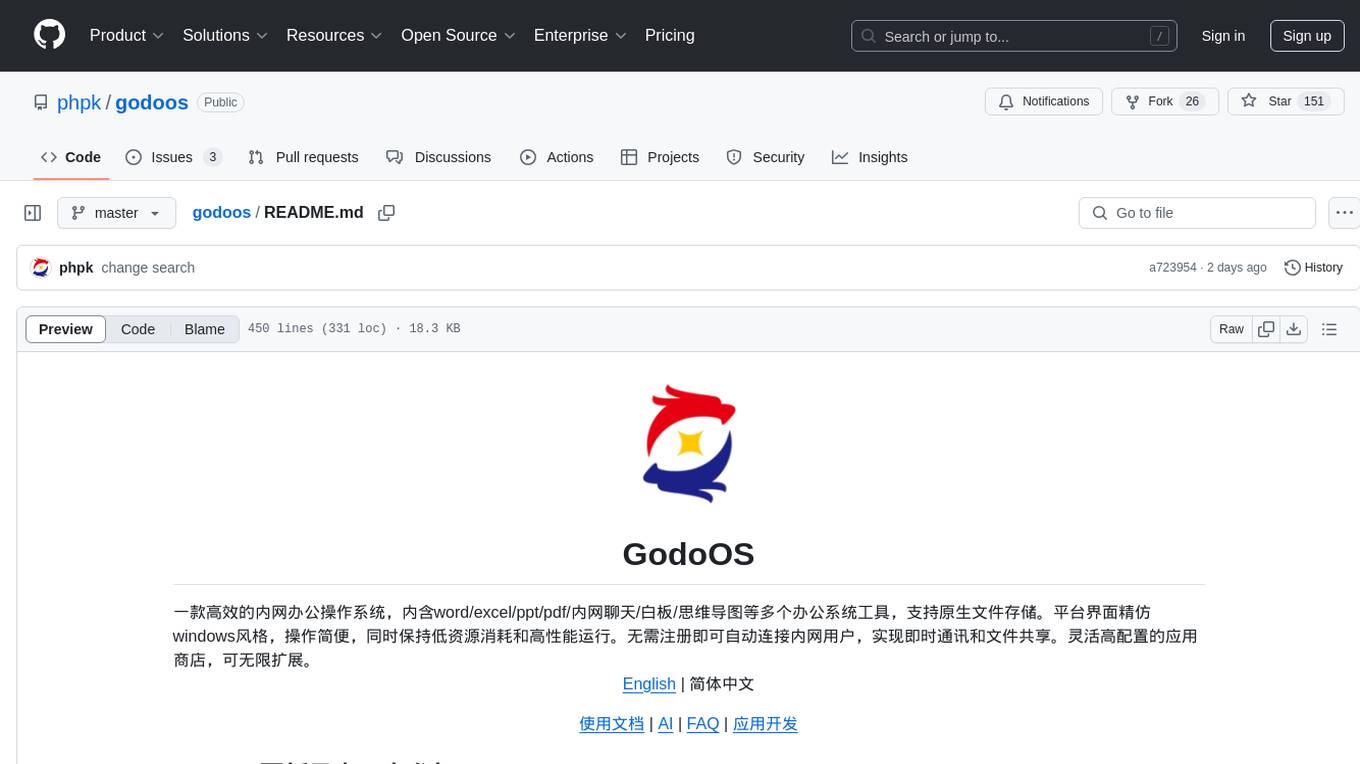The image size is (1360, 764).
Task: Open the Raw file
Action: (x=1231, y=329)
